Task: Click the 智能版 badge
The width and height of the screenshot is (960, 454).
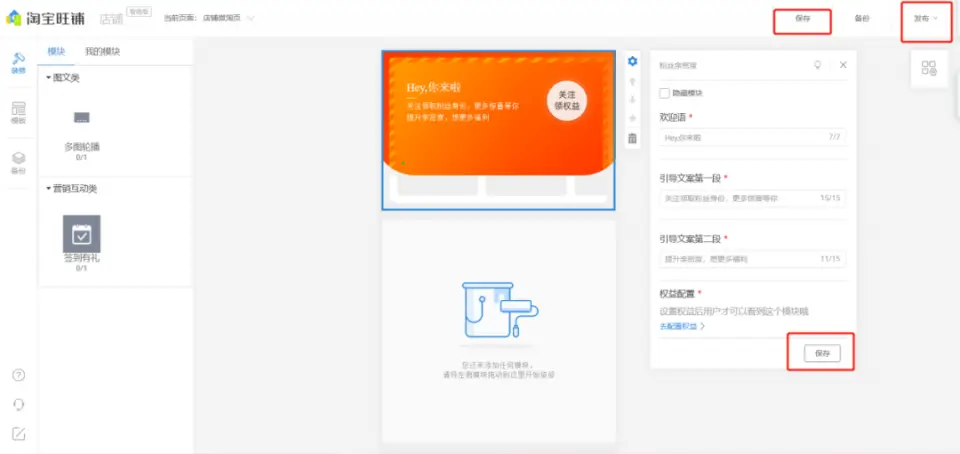Action: tap(138, 11)
